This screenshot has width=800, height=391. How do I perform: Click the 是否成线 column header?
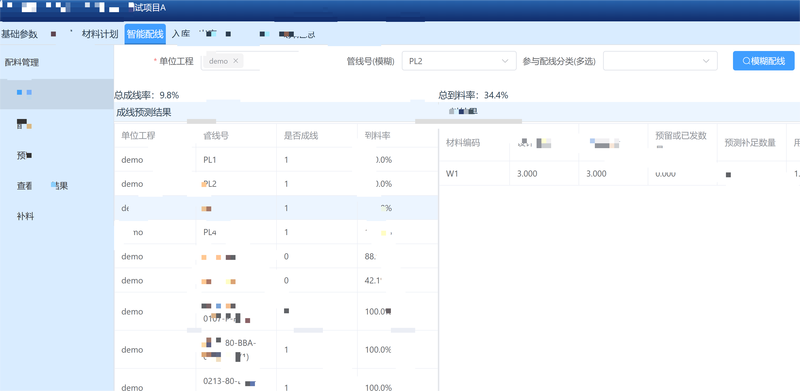click(301, 136)
